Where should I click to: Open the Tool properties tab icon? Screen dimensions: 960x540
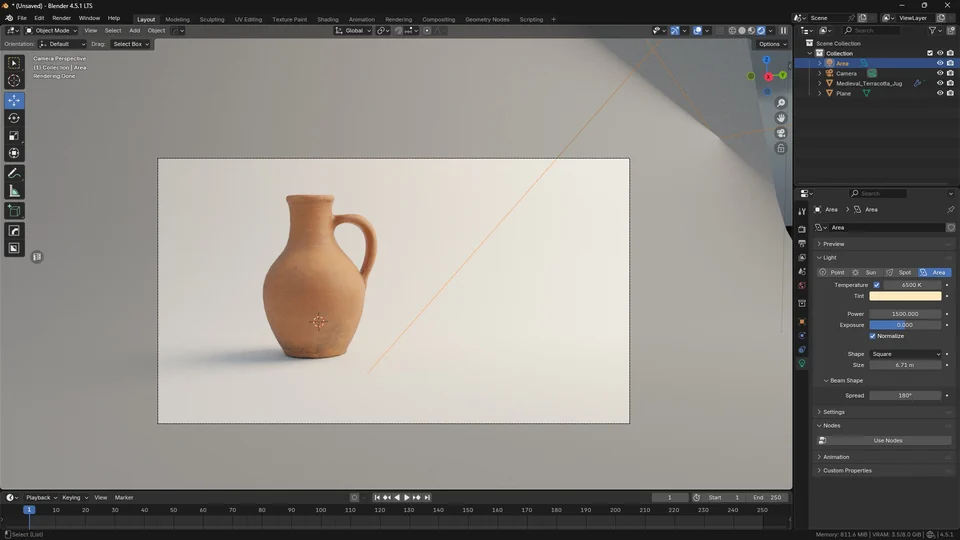point(802,211)
